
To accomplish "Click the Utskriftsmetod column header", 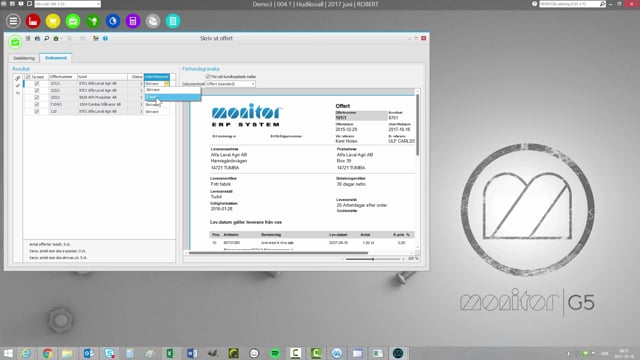I will (x=157, y=77).
